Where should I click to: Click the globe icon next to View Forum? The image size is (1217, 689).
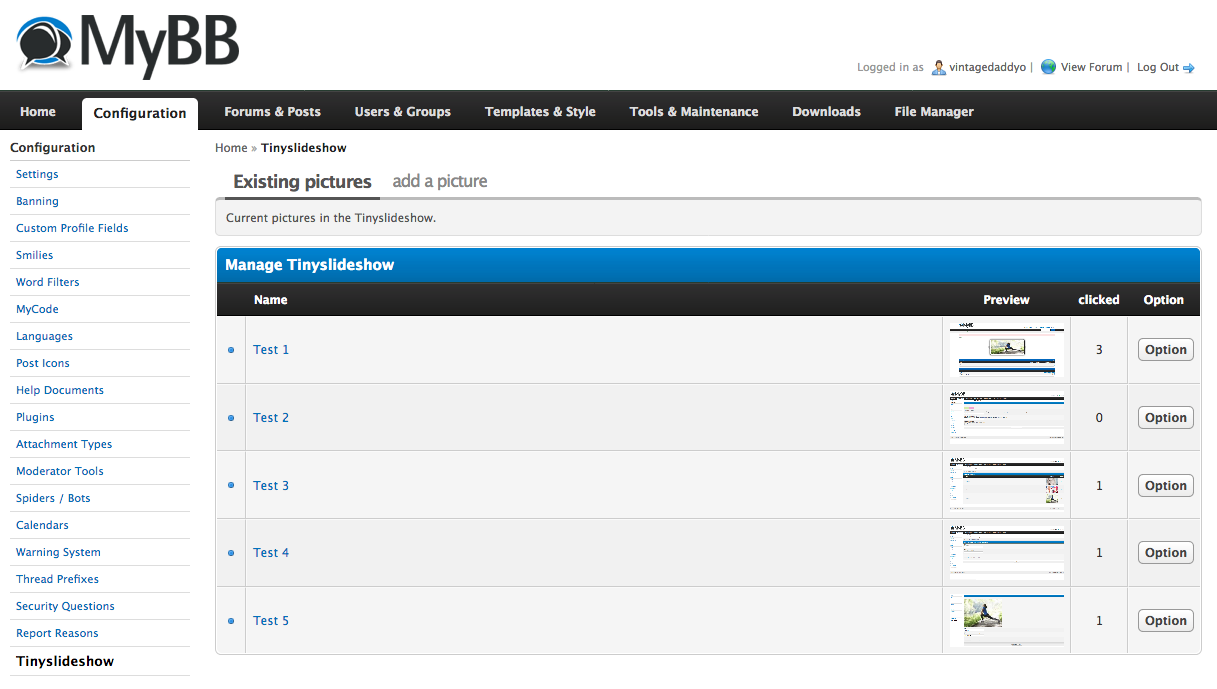click(x=1048, y=67)
